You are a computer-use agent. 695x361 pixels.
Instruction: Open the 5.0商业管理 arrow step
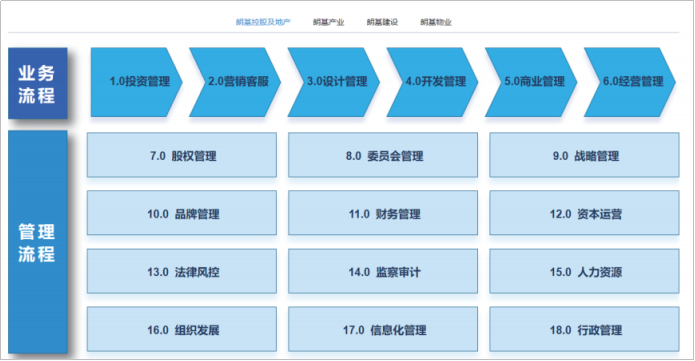531,82
